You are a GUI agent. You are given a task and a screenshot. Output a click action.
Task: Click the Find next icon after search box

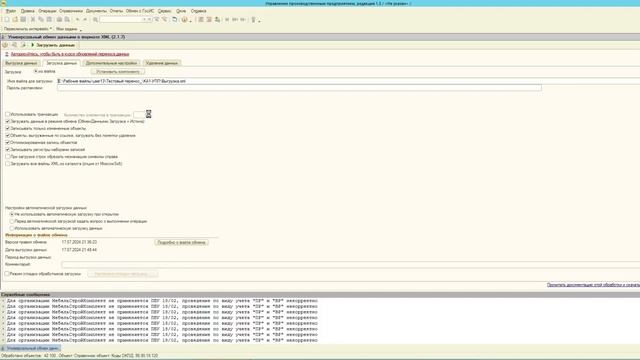tap(156, 19)
